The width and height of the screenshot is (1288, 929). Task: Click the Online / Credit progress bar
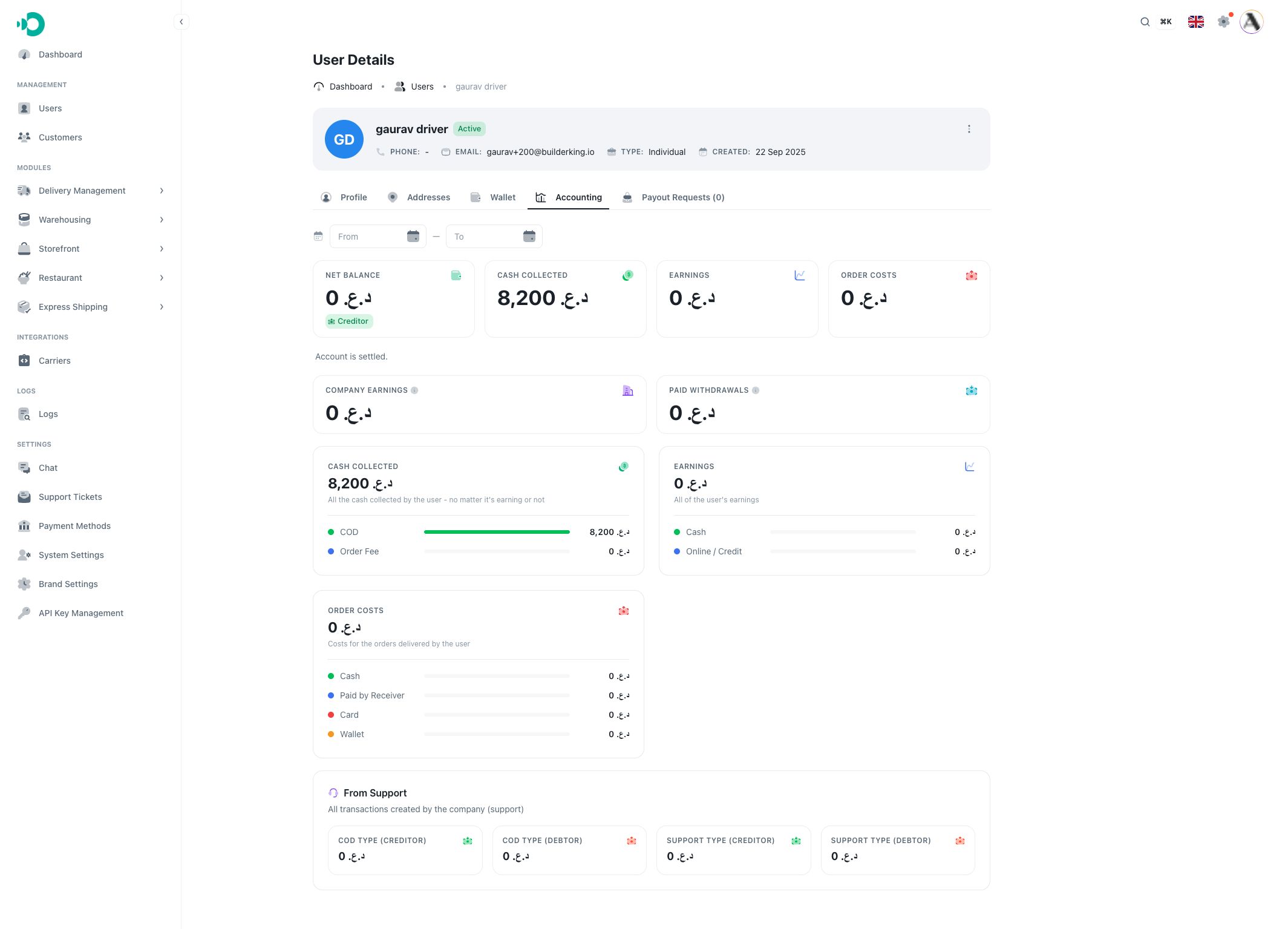(x=843, y=551)
